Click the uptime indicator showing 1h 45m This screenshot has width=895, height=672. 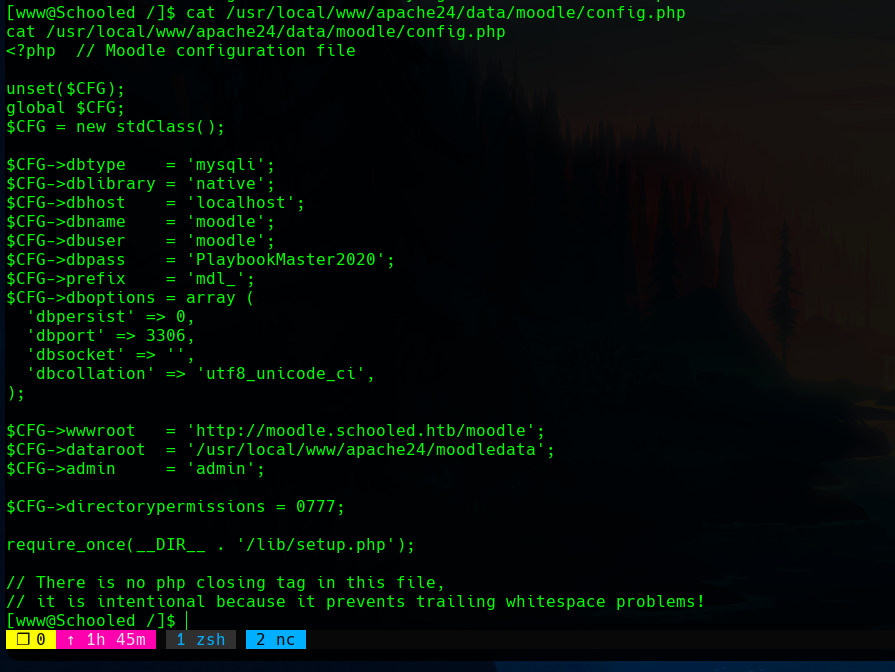(x=106, y=640)
